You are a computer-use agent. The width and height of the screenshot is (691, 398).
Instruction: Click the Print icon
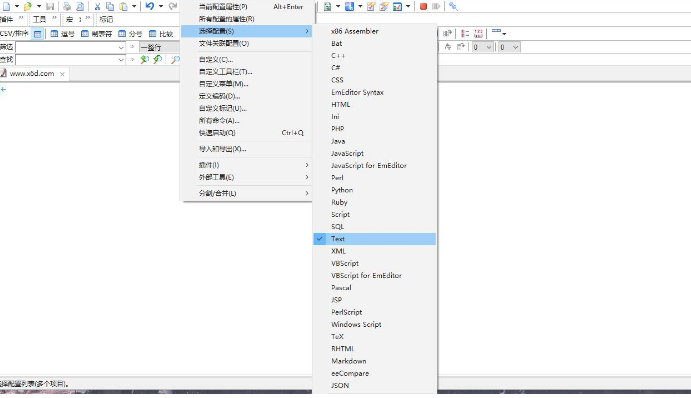tap(67, 6)
